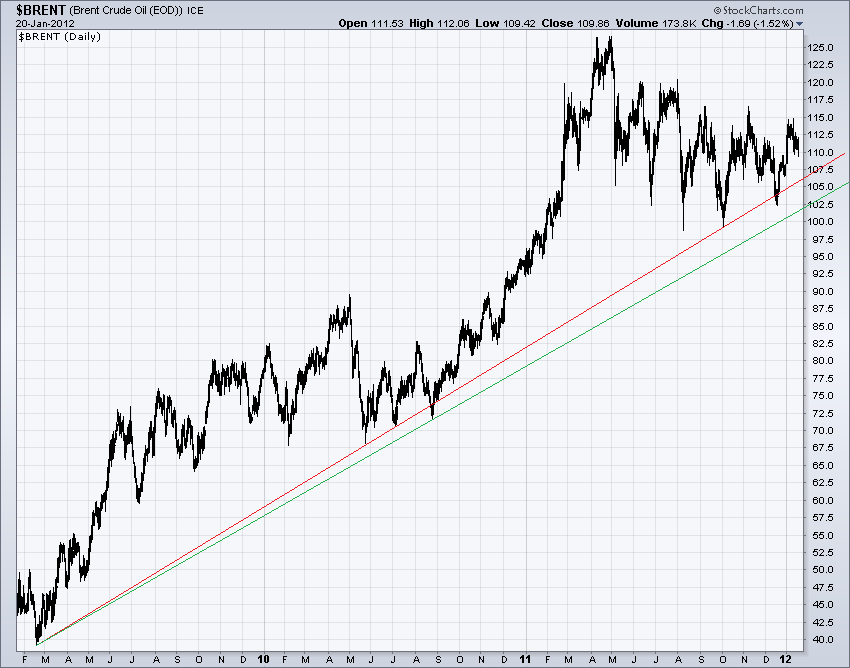850x668 pixels.
Task: Click the StockCharts.com copyright label
Action: tap(758, 10)
